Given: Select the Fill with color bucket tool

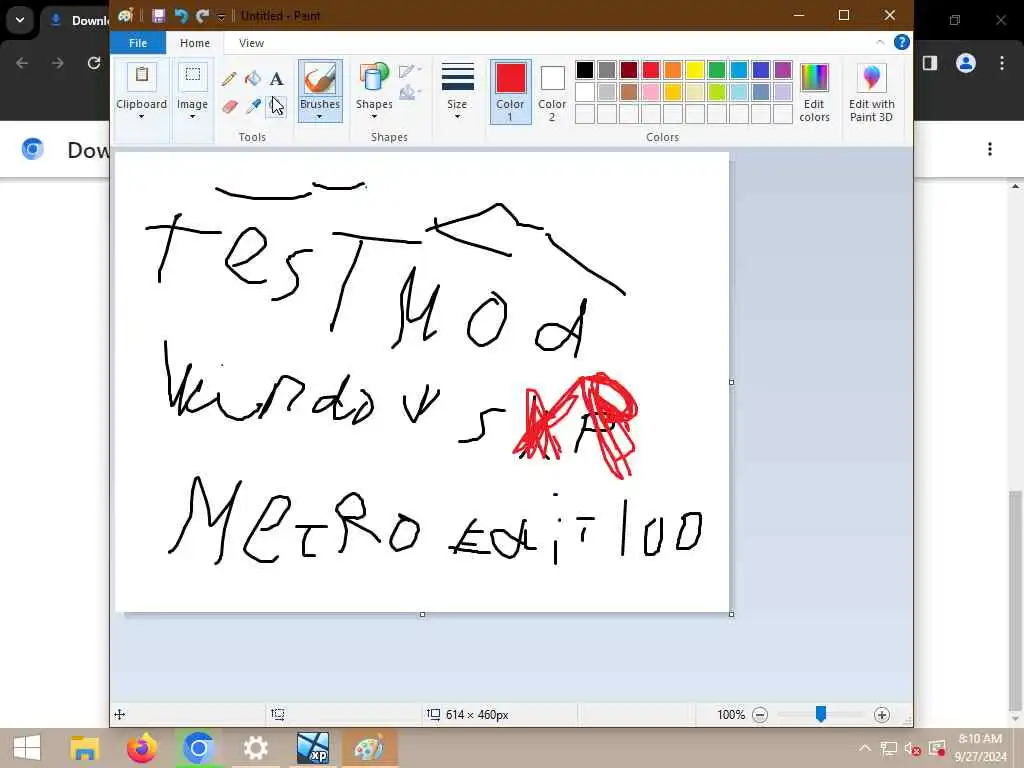Looking at the screenshot, I should [253, 79].
